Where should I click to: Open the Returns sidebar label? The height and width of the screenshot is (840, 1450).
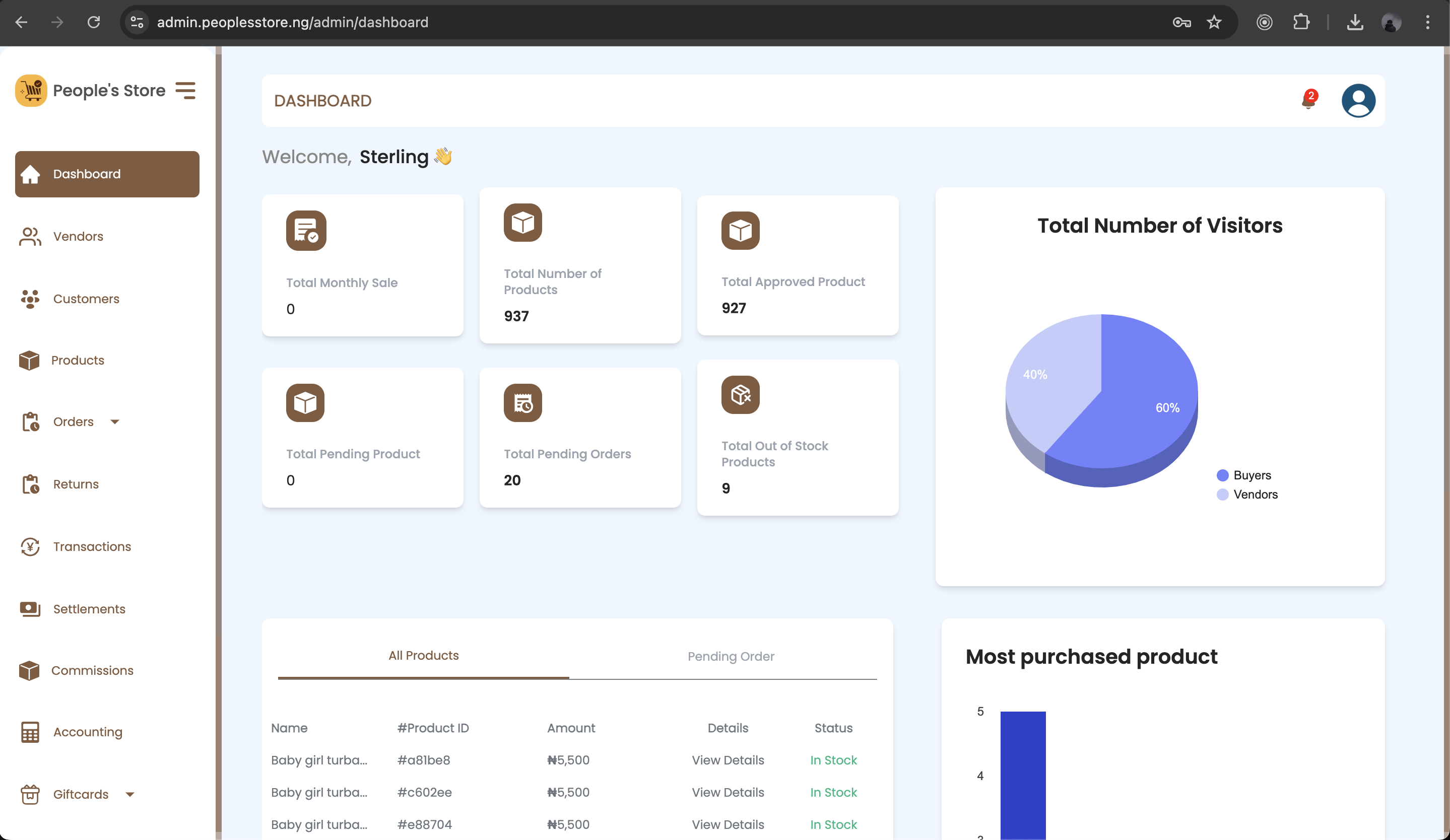click(x=76, y=484)
